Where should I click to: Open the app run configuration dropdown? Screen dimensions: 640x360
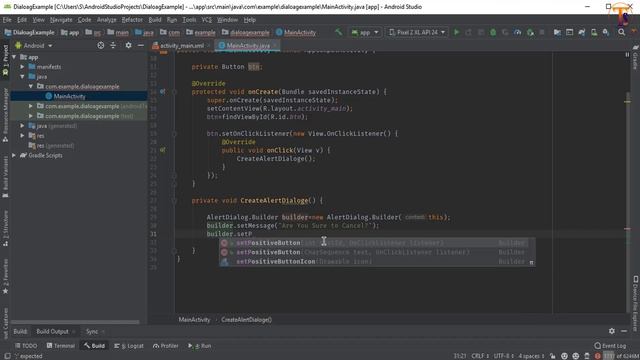(x=365, y=32)
